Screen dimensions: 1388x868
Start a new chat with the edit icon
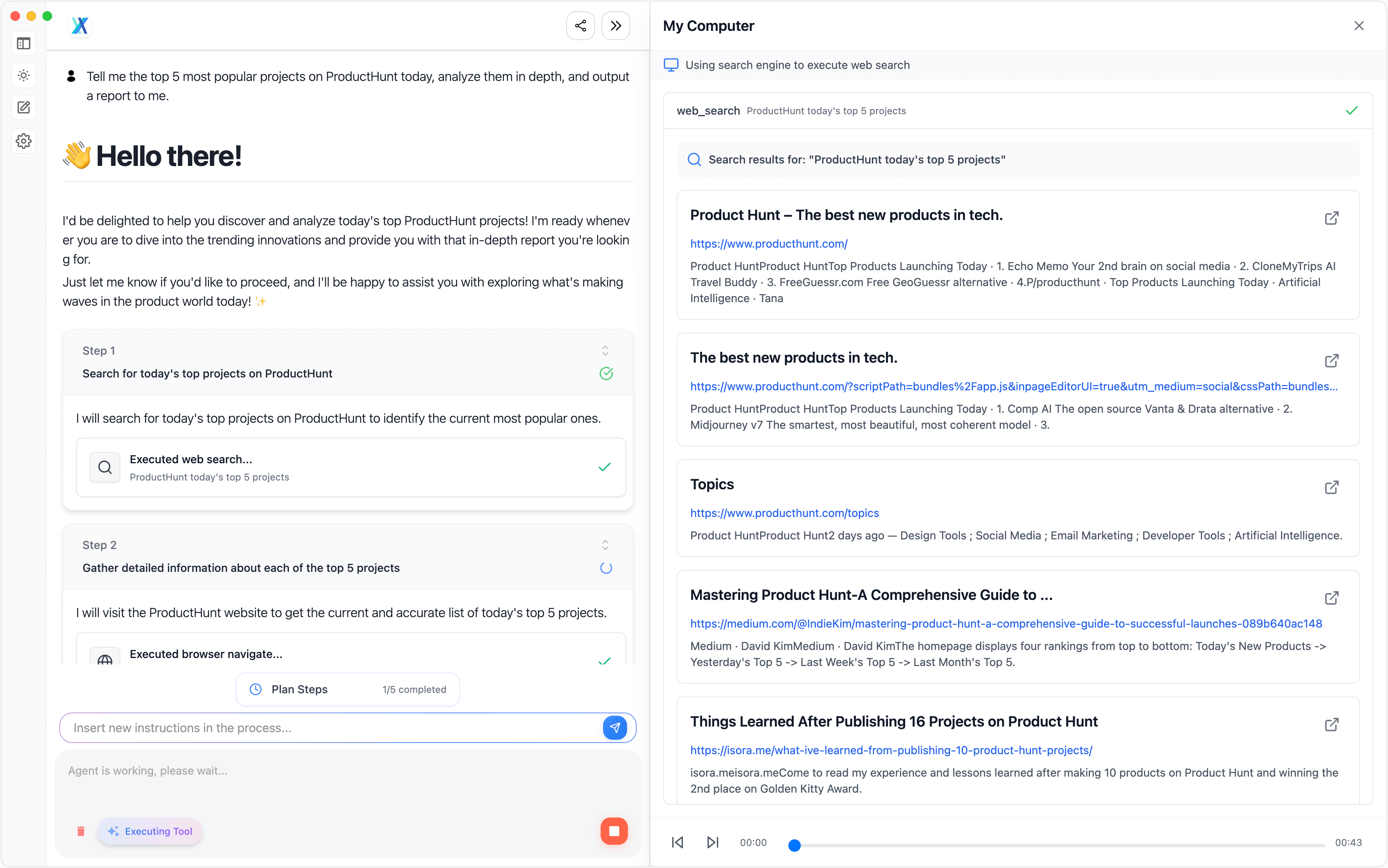pos(24,107)
